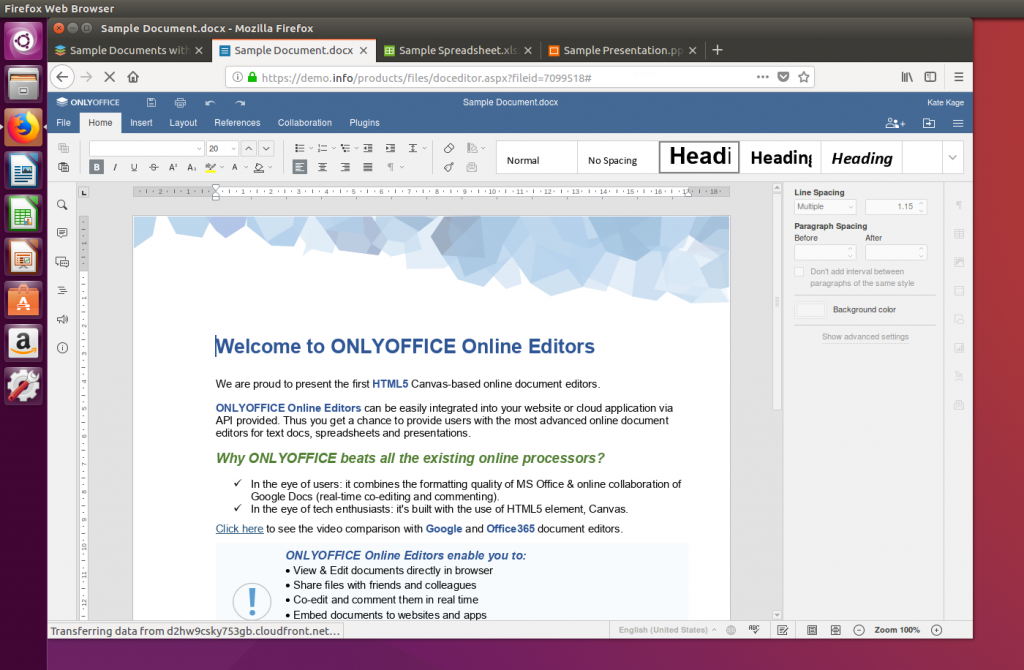Viewport: 1024px width, 670px height.
Task: Switch to the Insert tab
Action: 141,123
